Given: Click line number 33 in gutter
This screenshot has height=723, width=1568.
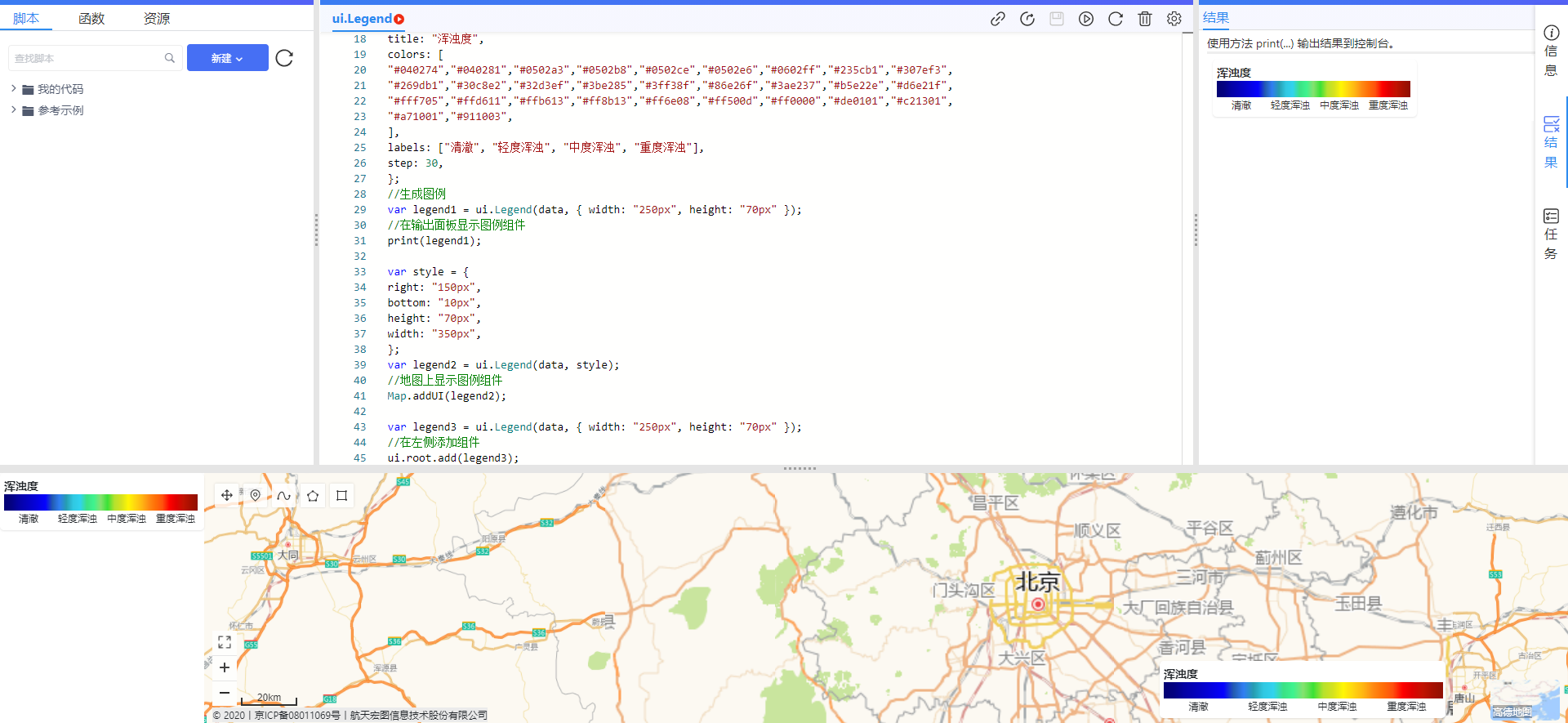Looking at the screenshot, I should [x=360, y=272].
